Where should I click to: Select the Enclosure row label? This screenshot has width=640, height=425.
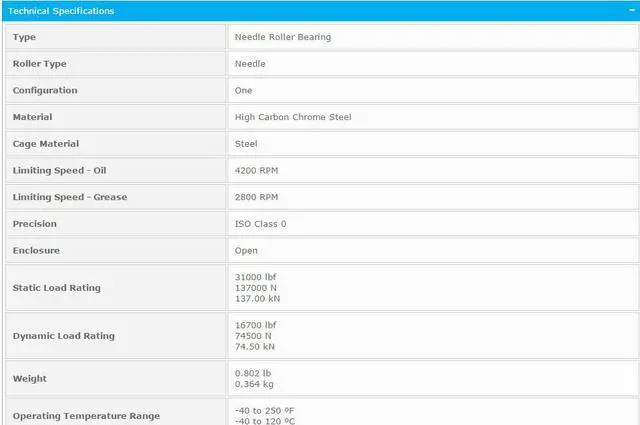[x=36, y=251]
